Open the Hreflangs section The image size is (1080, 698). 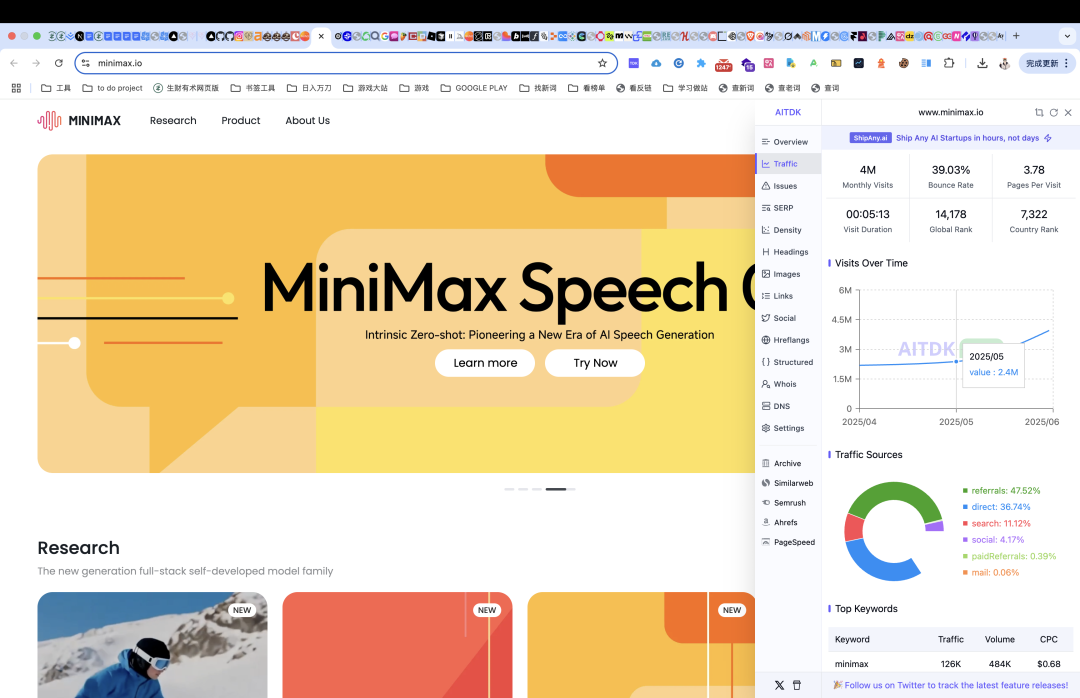coord(787,340)
